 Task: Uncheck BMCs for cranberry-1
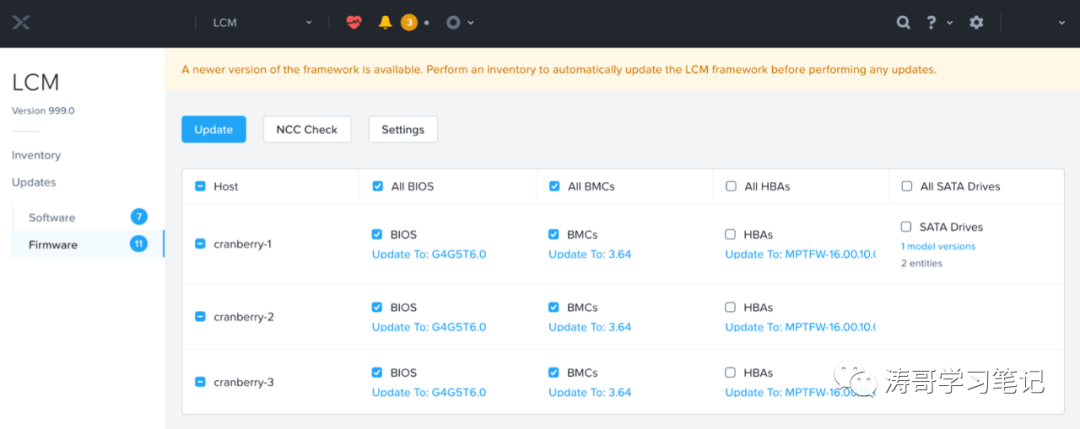[x=553, y=234]
